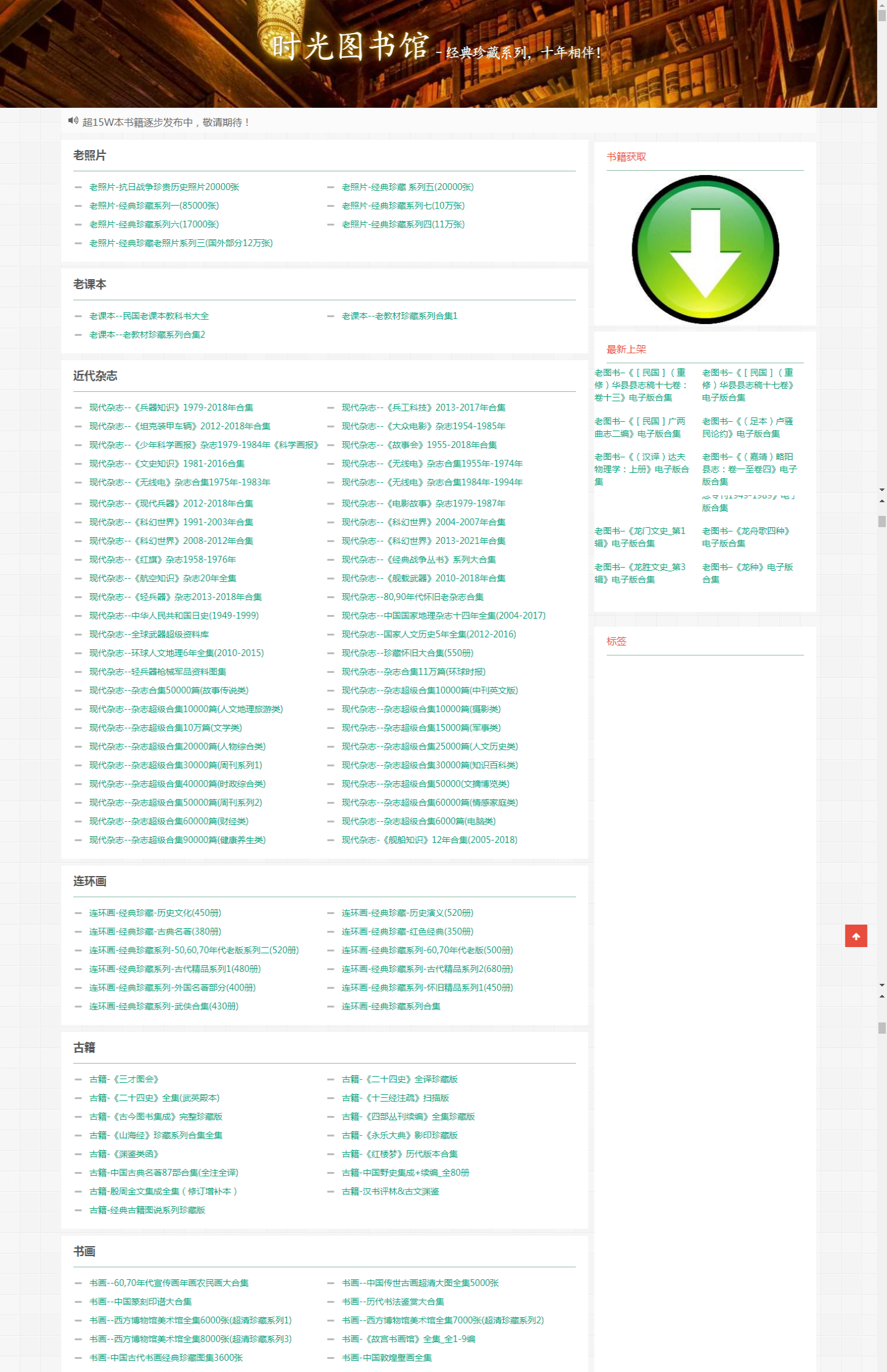Open 书画--60,70年代宣传画年画农民画大合集
Screen dimensions: 887x1372
coord(169,1283)
